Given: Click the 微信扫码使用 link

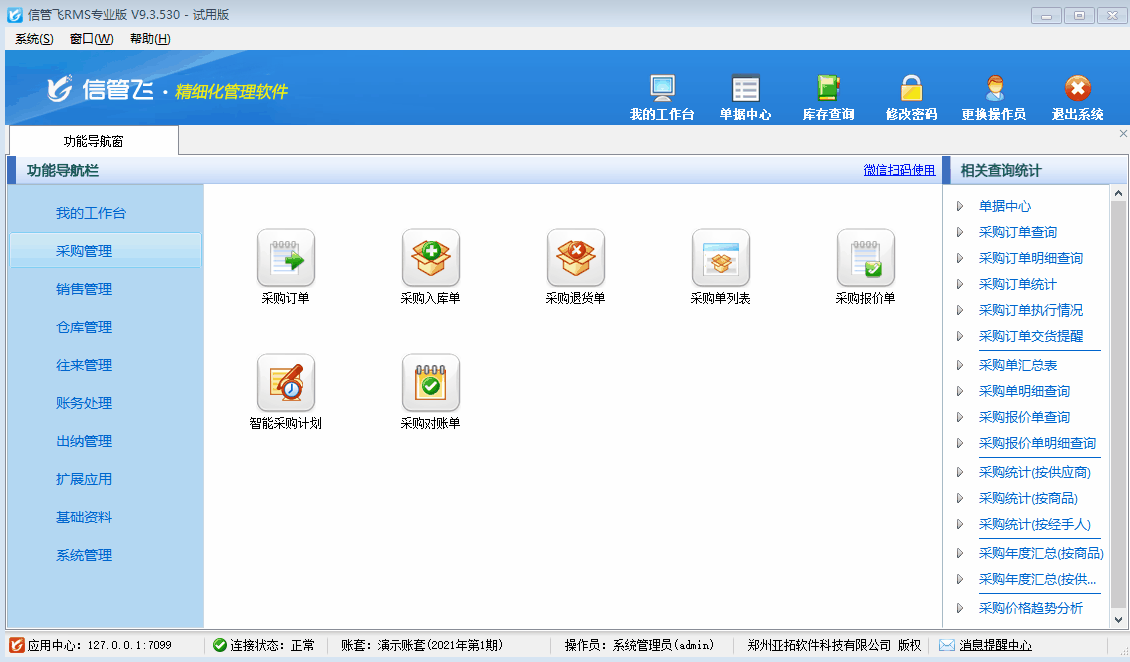Looking at the screenshot, I should [899, 170].
